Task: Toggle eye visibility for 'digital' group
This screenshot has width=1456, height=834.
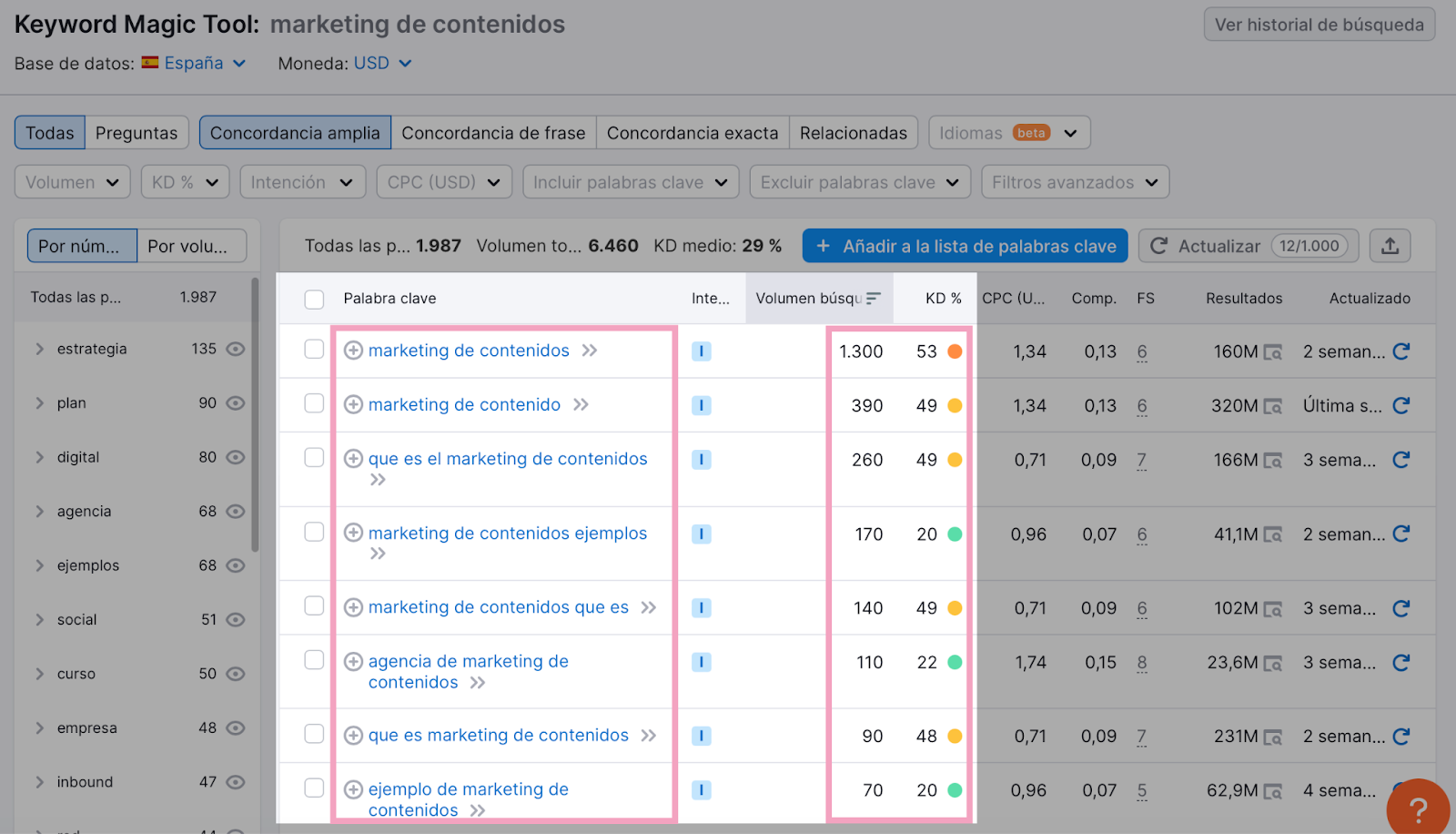Action: click(236, 457)
